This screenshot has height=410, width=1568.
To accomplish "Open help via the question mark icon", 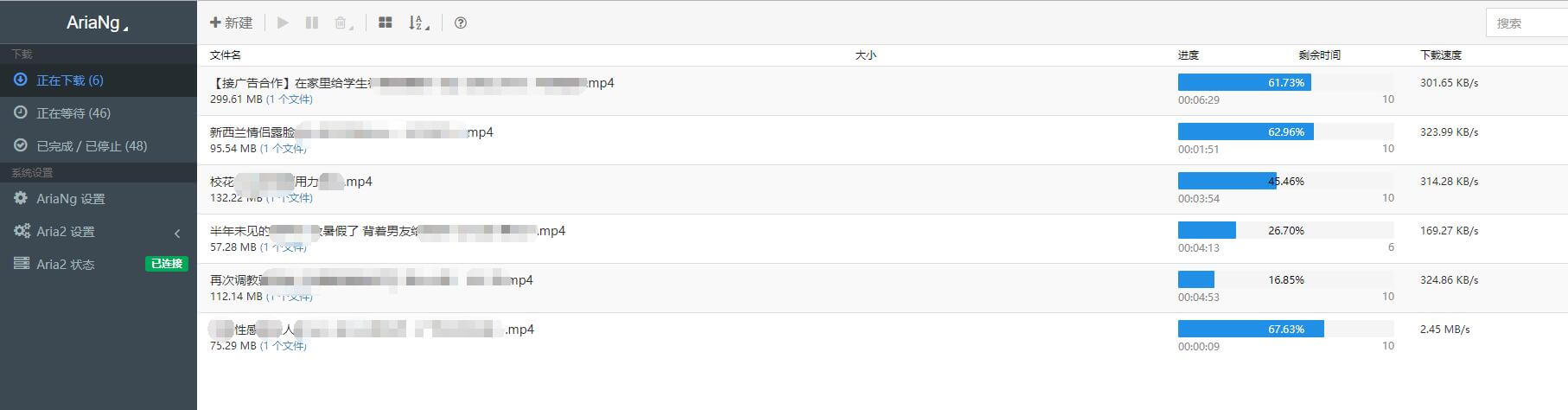I will (461, 23).
